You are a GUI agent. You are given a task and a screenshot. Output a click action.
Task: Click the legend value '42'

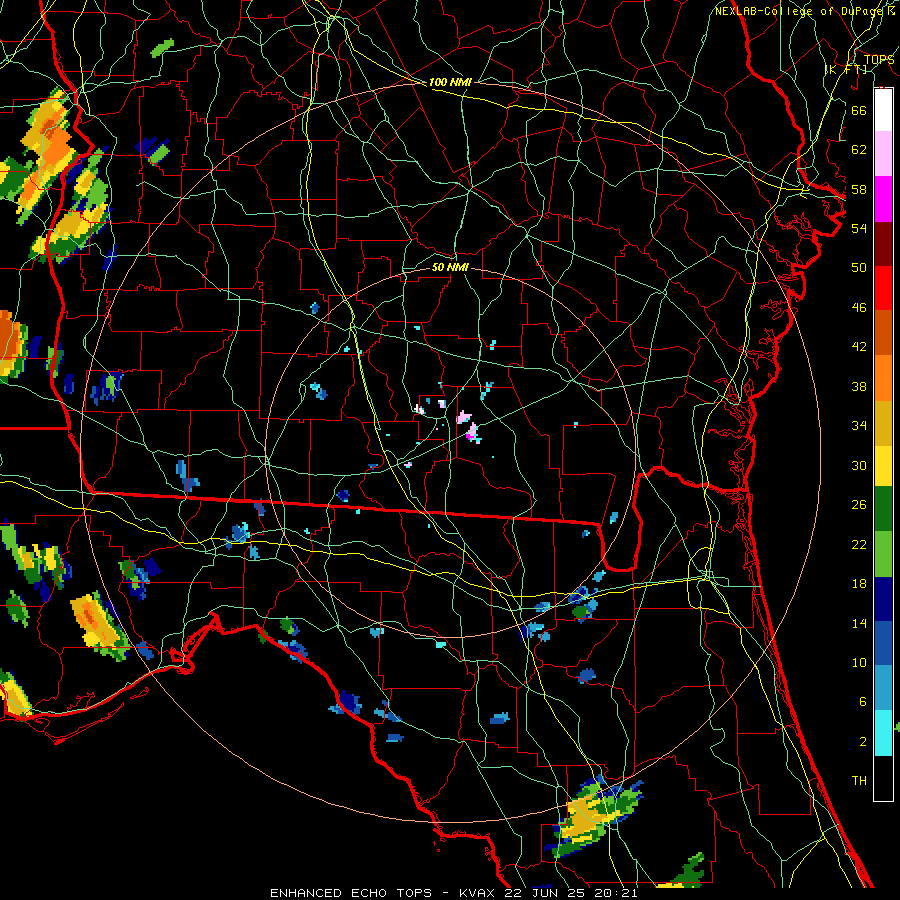point(859,347)
